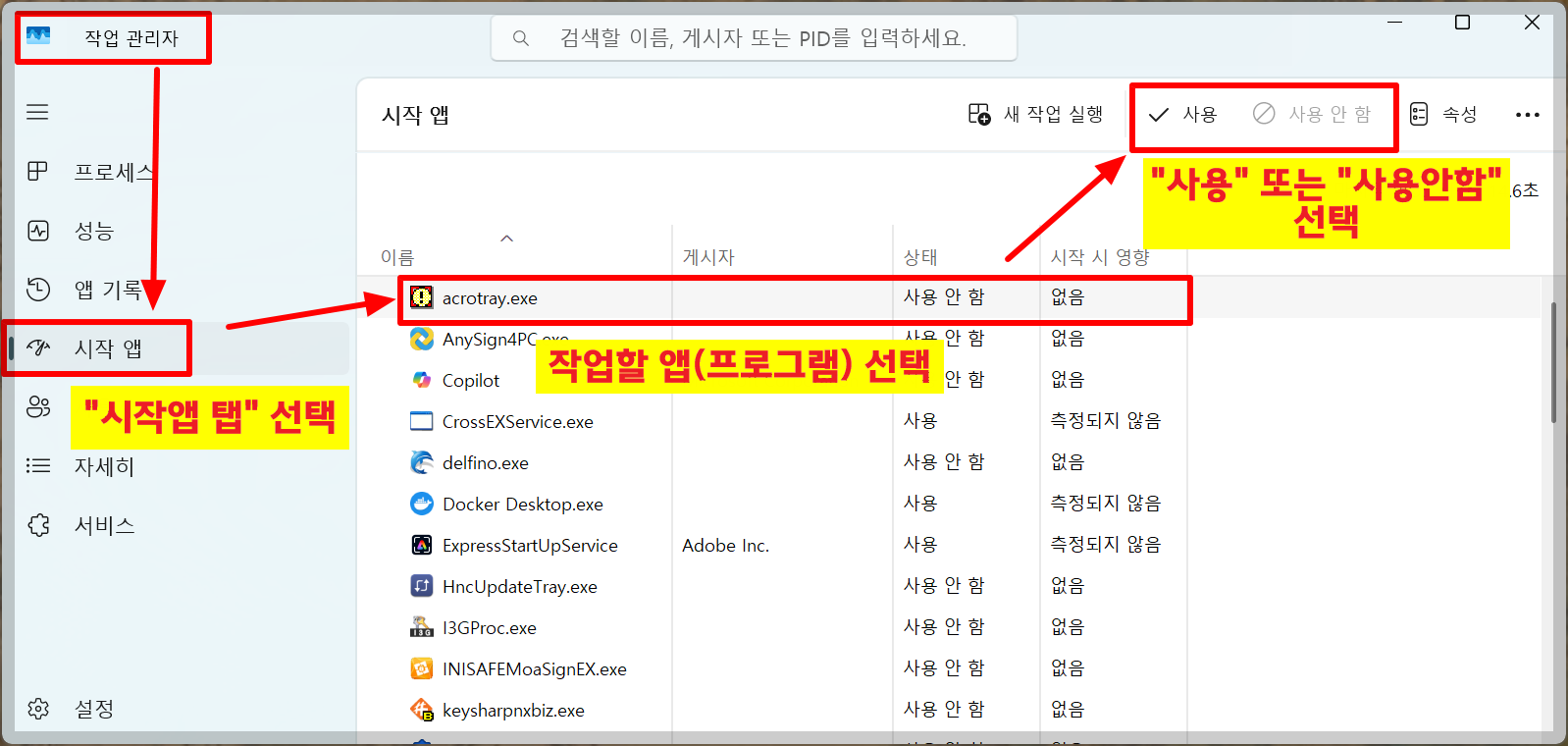
Task: Select the 시작 앱 (Startup apps) tab
Action: [x=108, y=348]
